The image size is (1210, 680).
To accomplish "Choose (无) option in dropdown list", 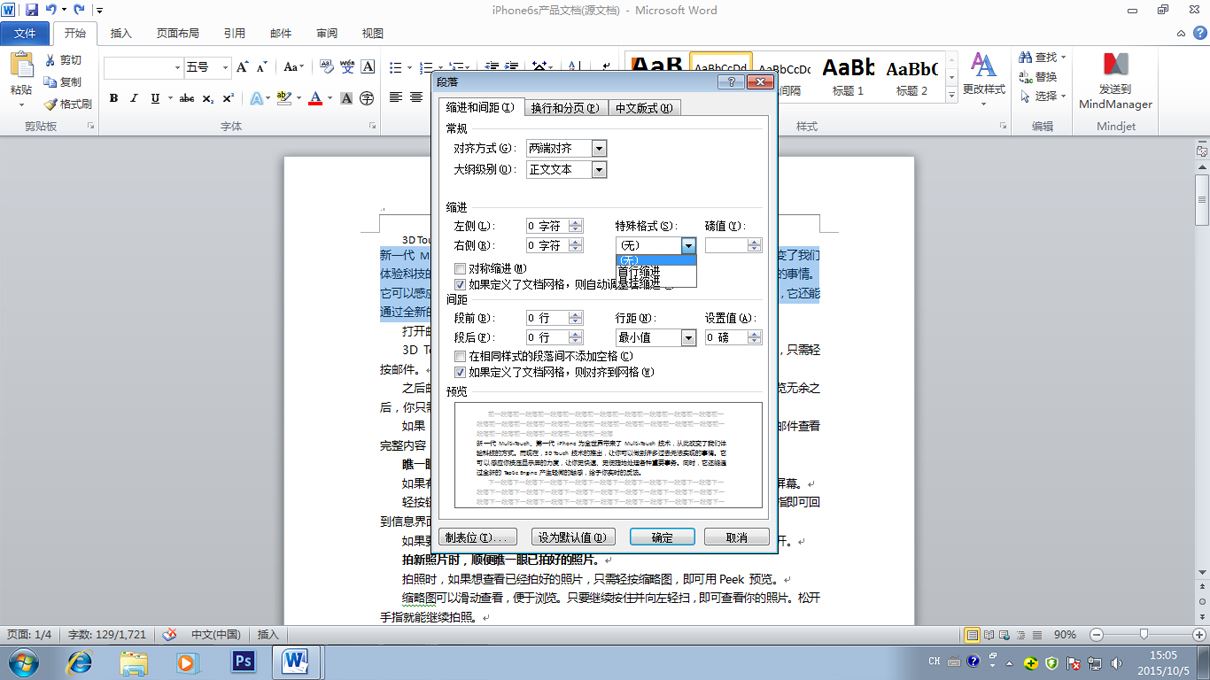I will [655, 260].
